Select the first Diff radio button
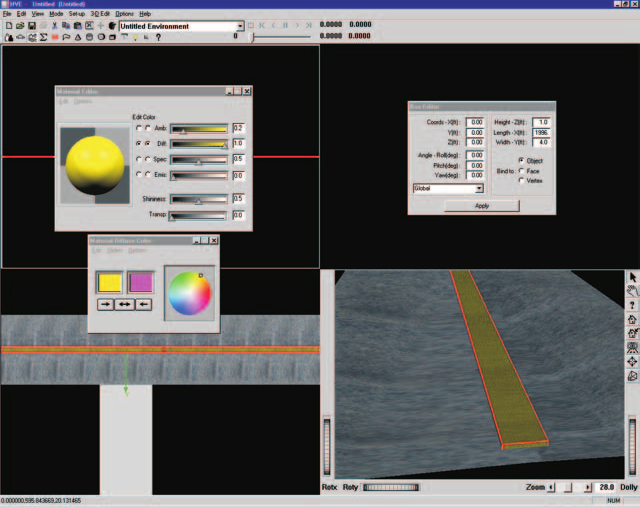The image size is (640, 507). (x=139, y=143)
